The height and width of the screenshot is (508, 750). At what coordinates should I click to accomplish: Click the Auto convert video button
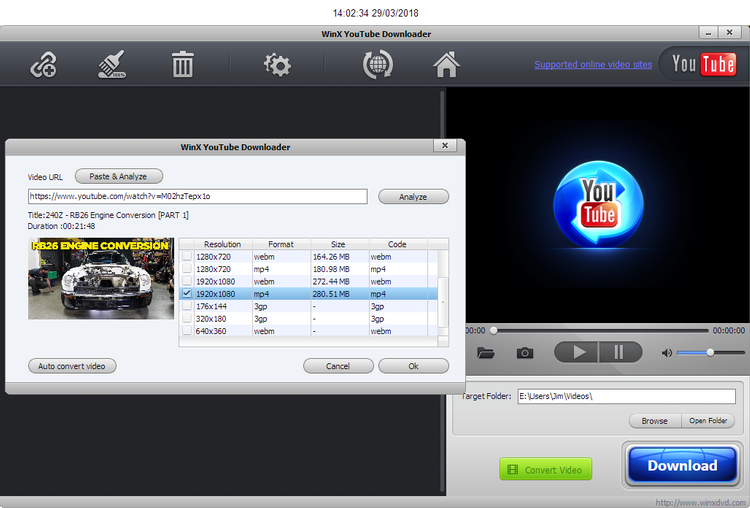[x=72, y=366]
